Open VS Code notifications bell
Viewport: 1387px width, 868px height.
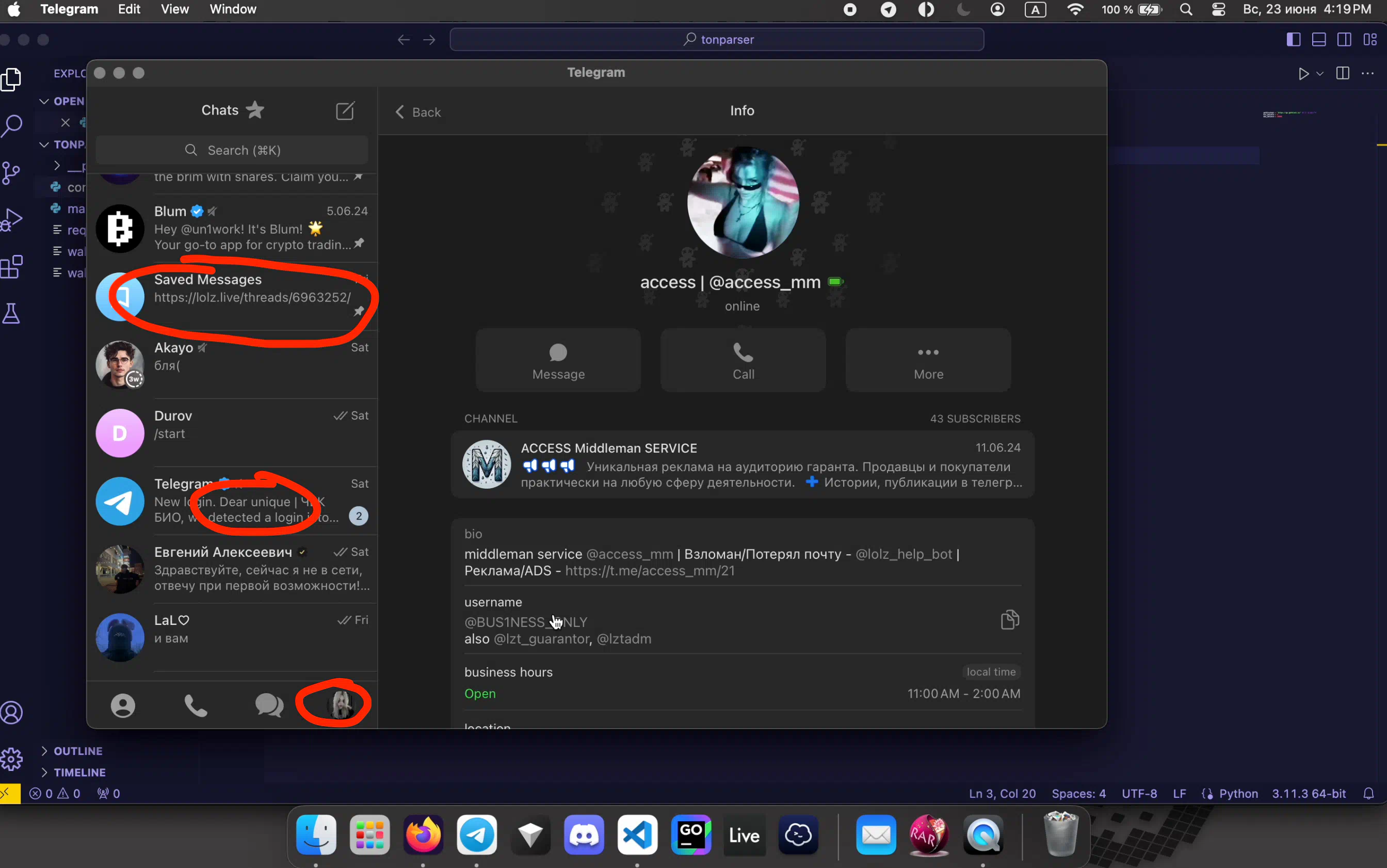(x=1368, y=793)
